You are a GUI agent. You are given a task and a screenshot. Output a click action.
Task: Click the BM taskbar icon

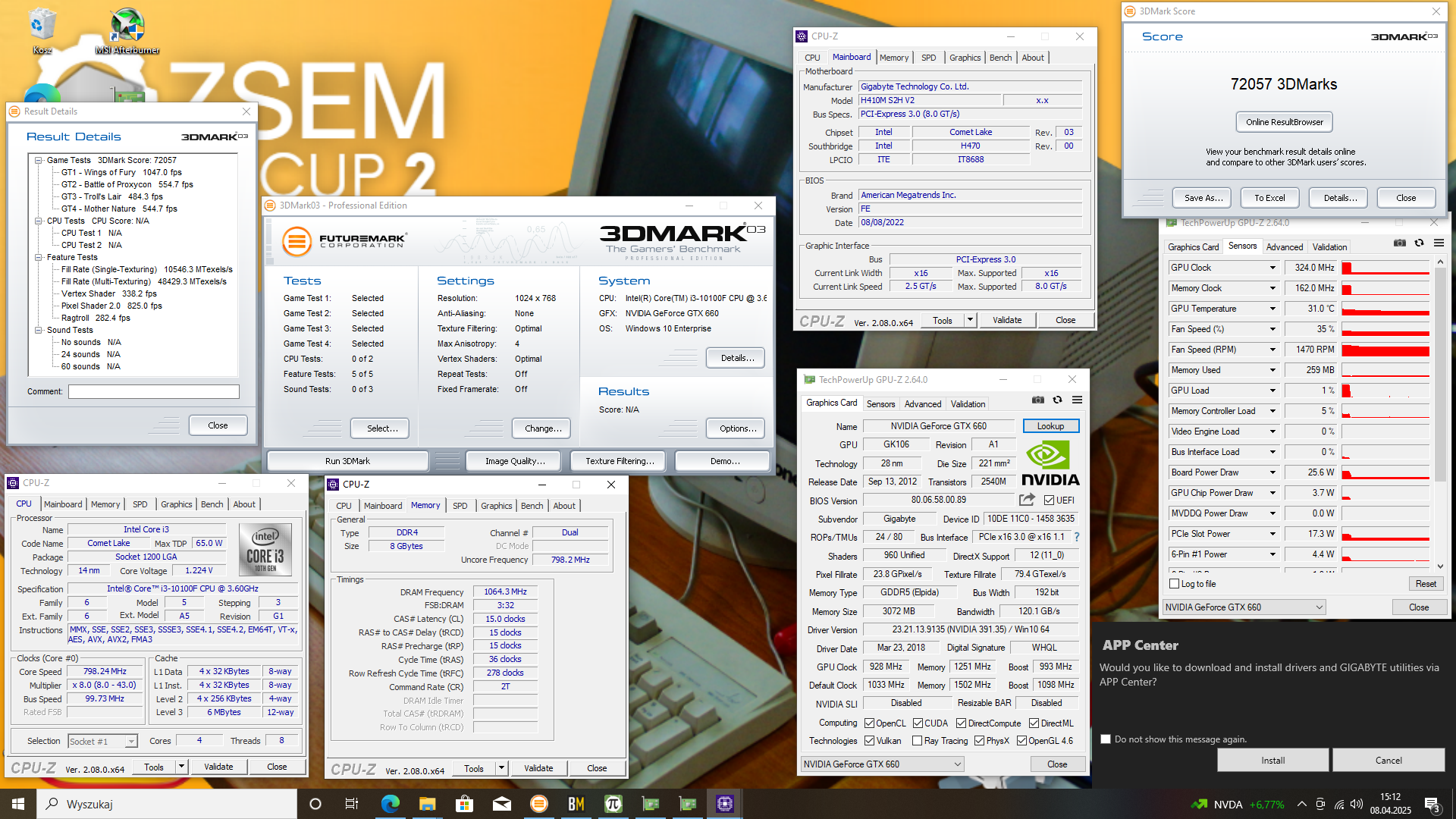576,804
